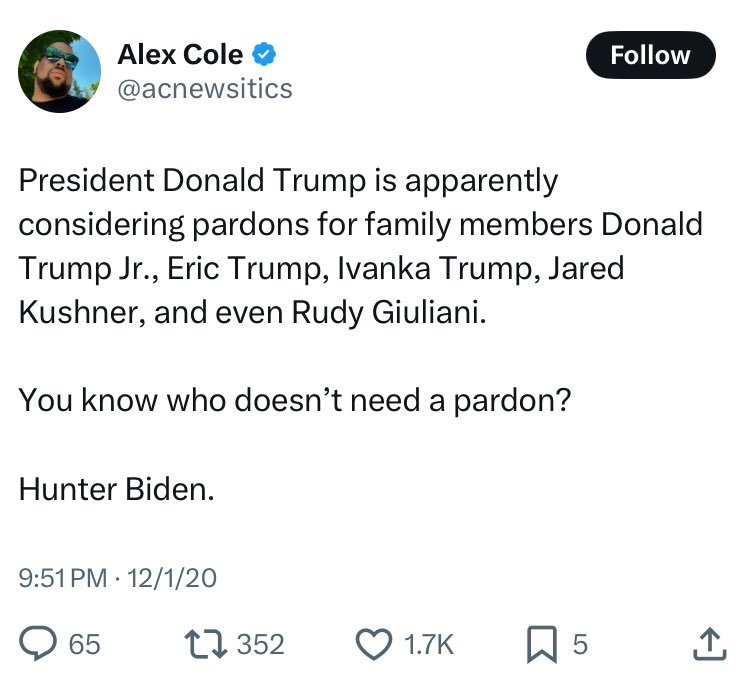Click the Alex Cole display name
This screenshot has width=749, height=693.
(x=180, y=55)
